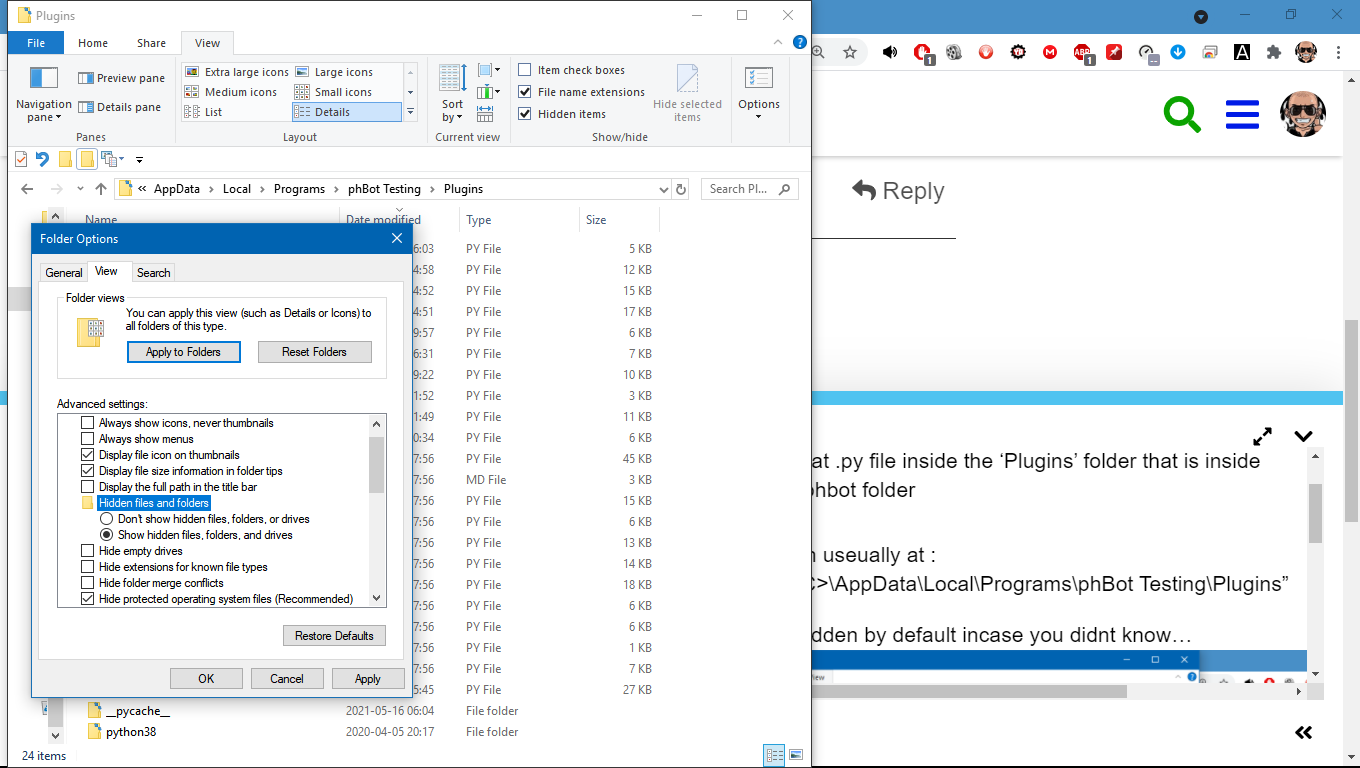Open the Navigation pane button
Screen dimensions: 1360x768
[x=43, y=93]
